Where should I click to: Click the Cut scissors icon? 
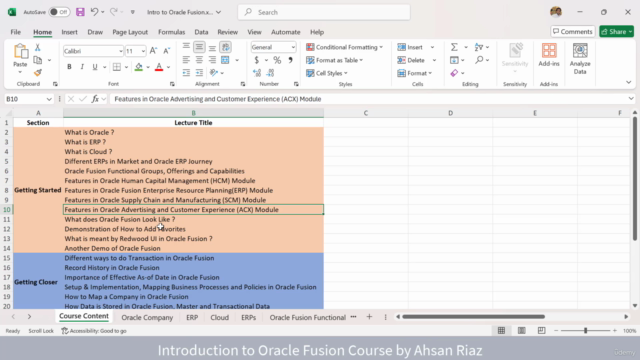(x=38, y=48)
